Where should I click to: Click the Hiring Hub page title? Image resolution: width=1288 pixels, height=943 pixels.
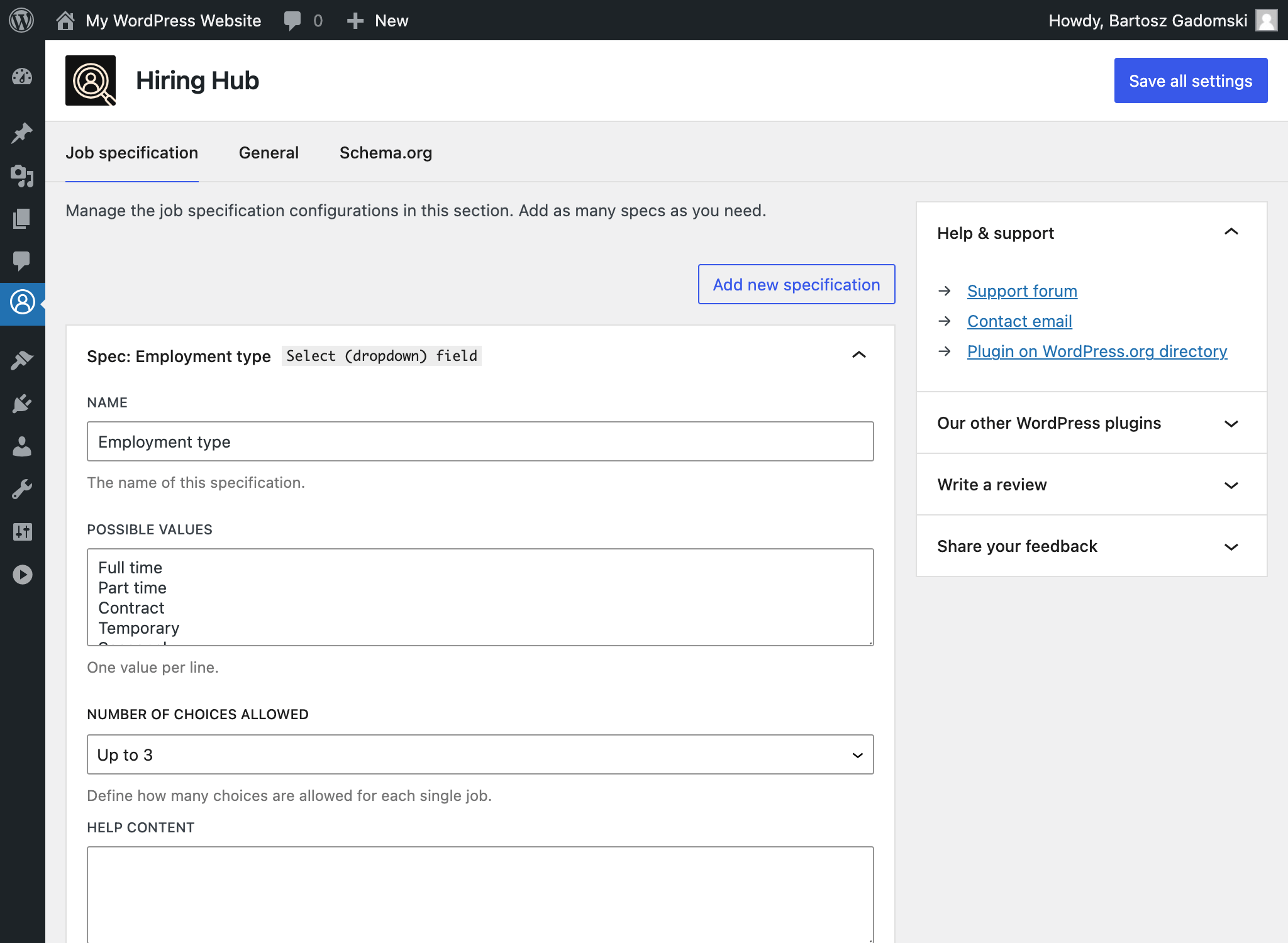pos(197,80)
